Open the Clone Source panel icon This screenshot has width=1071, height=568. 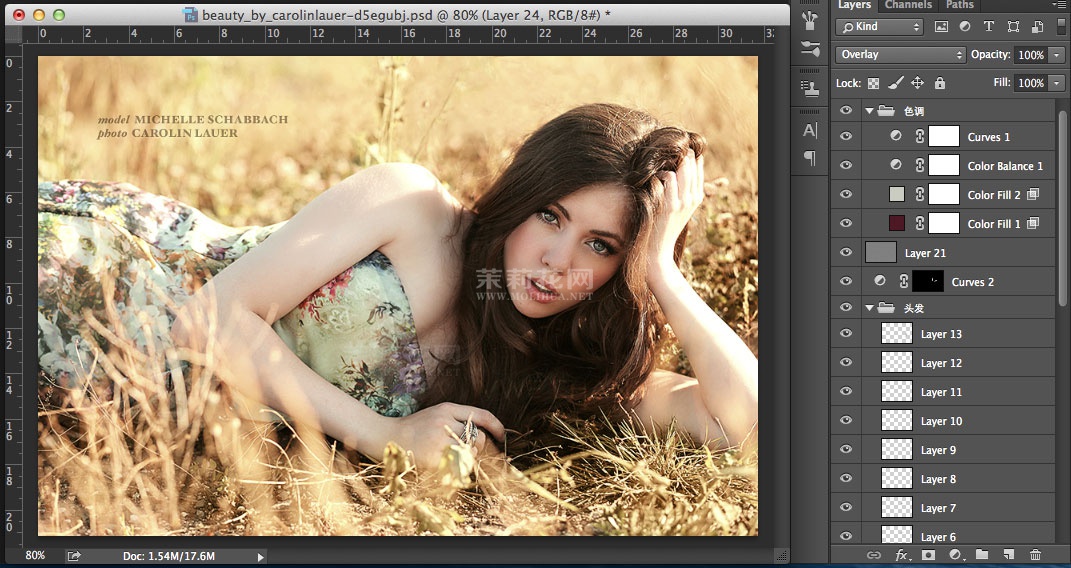tap(810, 88)
